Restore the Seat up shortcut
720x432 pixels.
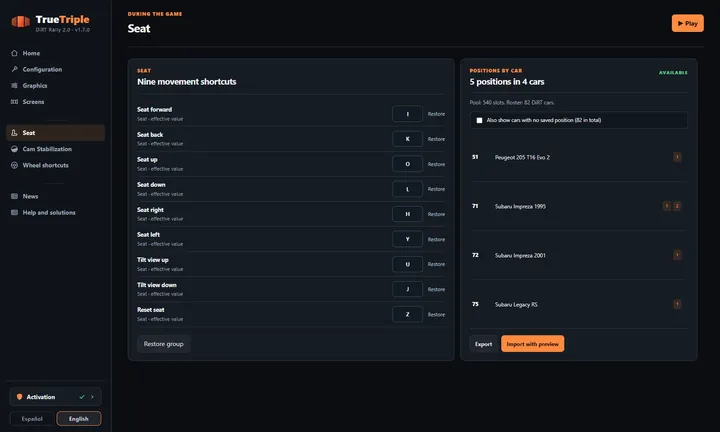pos(436,164)
